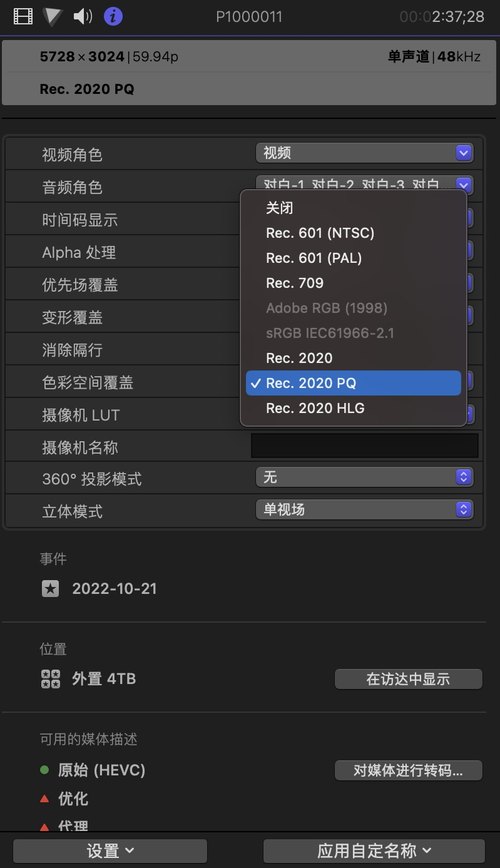Screen dimensions: 500x868
Task: Open the audio inspector speaker icon
Action: [x=83, y=17]
